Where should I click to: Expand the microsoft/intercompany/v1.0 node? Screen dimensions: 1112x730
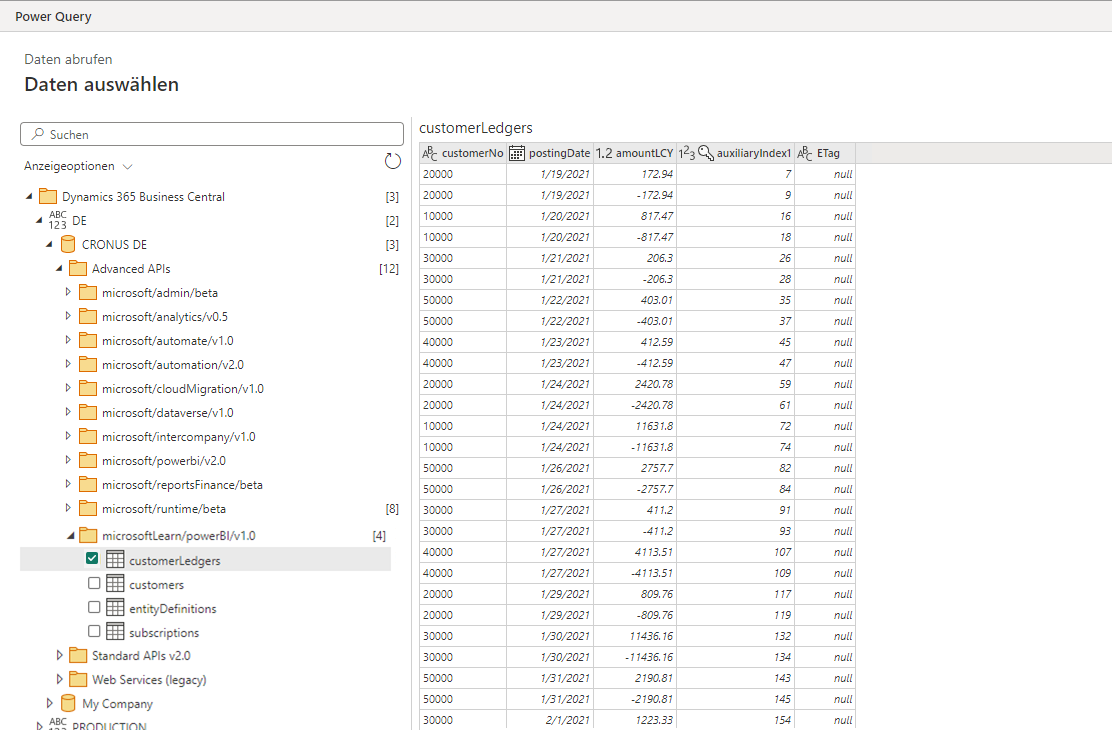[x=68, y=436]
